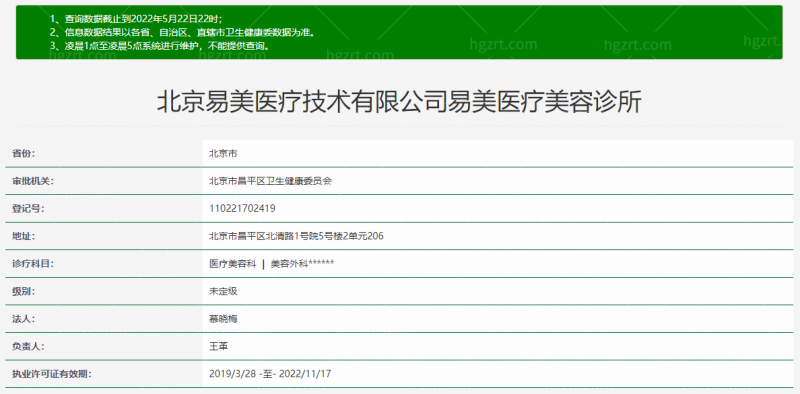Image resolution: width=800 pixels, height=394 pixels.
Task: Click notice line 3 about 凌晨1点至凌晨5点系统维护
Action: [x=159, y=45]
